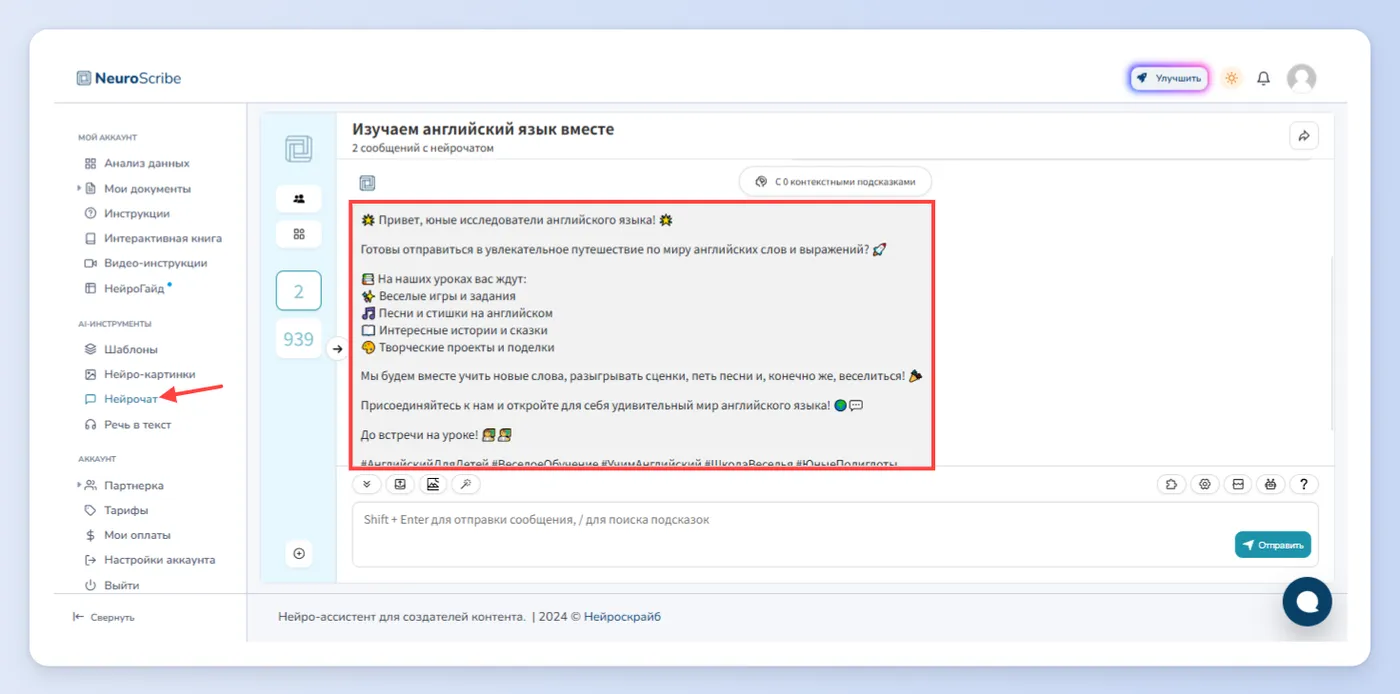Click the NeuroScribe logo
Image resolution: width=1400 pixels, height=694 pixels.
coord(129,78)
